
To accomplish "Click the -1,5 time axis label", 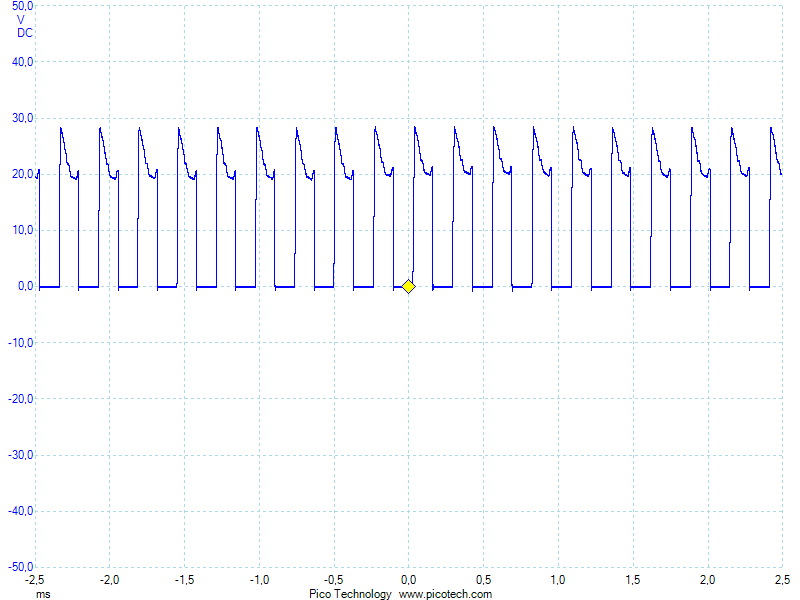I will coord(184,580).
